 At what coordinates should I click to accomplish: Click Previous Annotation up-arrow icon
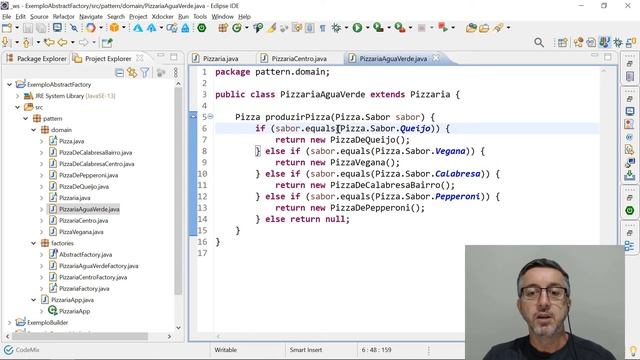coord(27,42)
